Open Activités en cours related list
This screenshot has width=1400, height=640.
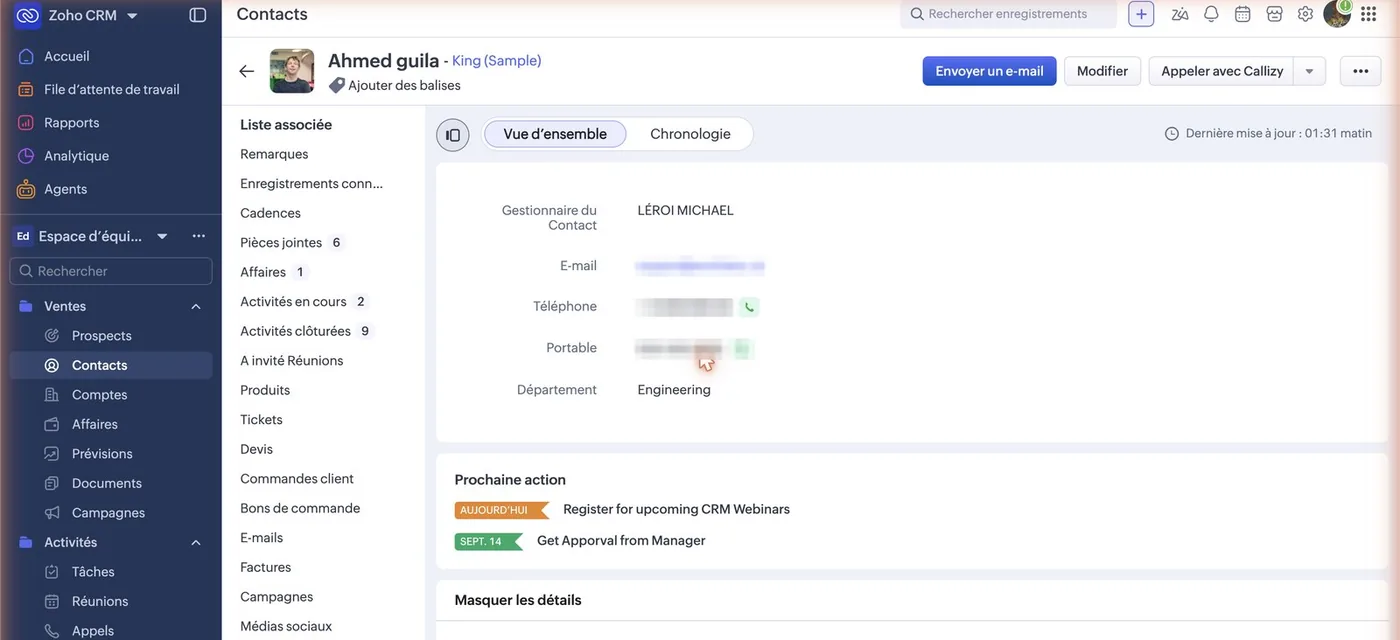(x=293, y=301)
